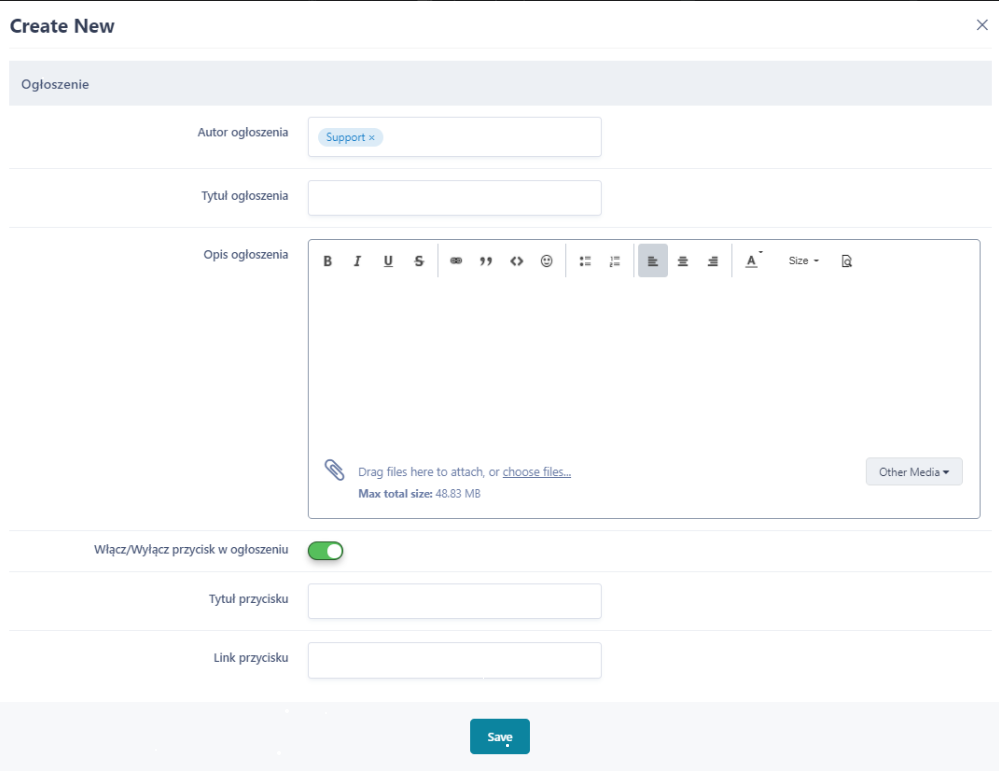Click the Max total size text

click(x=419, y=493)
